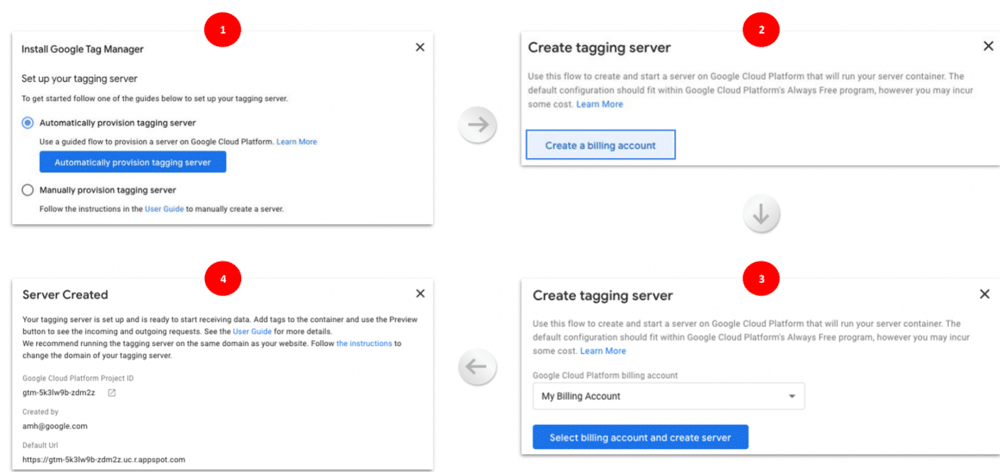Click creator email amh@google.com
The image size is (1000, 472).
tap(55, 426)
